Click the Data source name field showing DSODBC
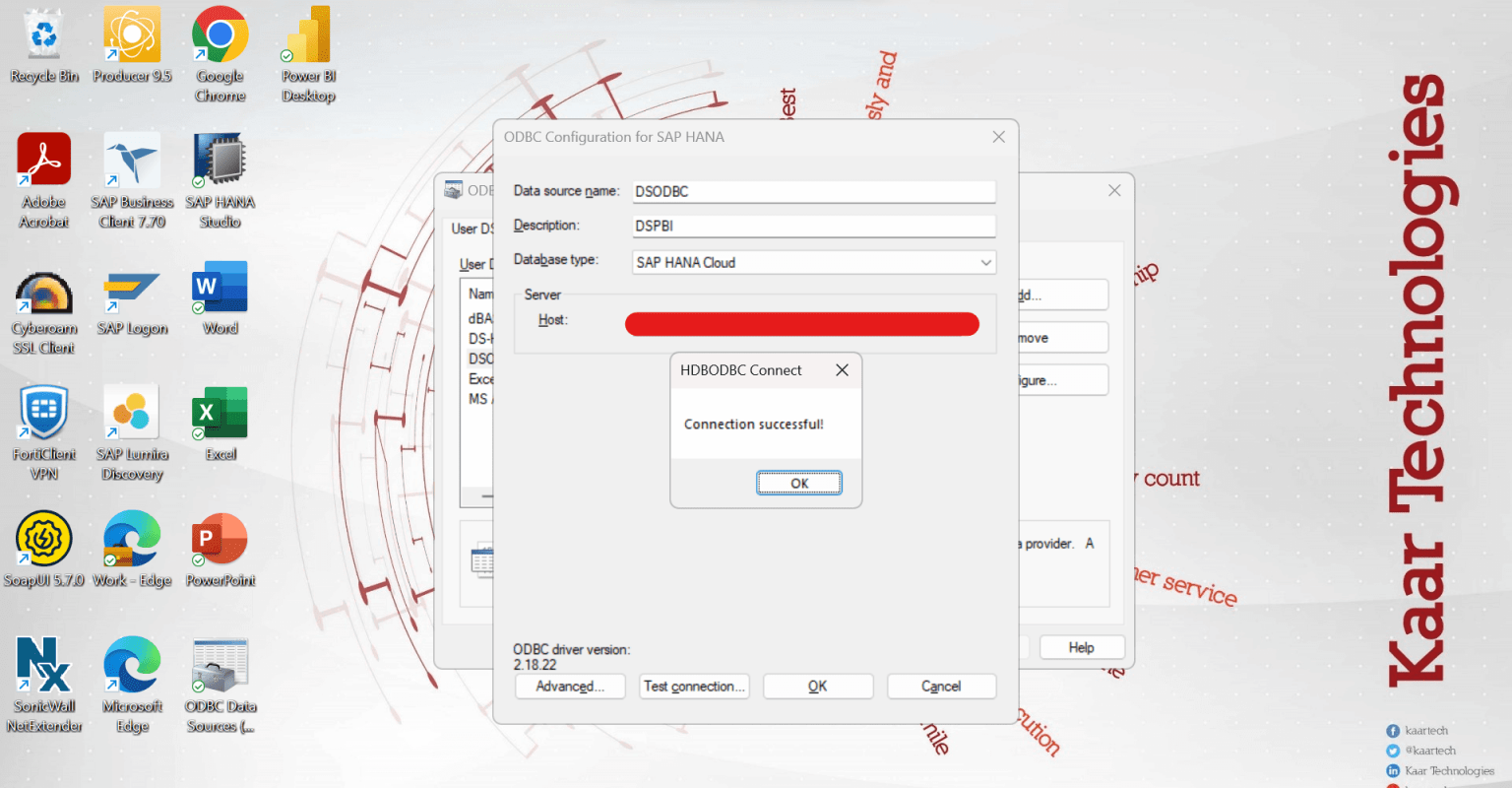 [813, 191]
